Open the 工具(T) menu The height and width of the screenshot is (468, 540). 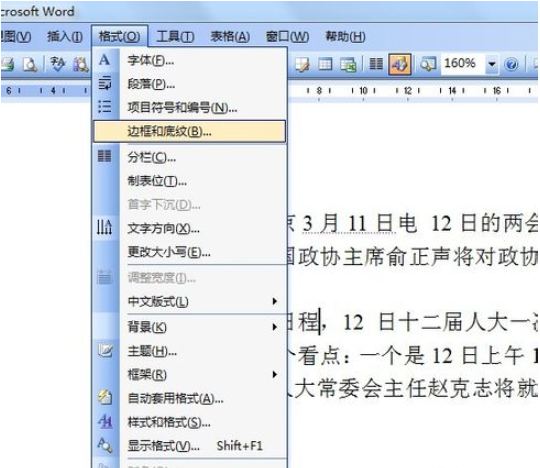click(x=175, y=36)
